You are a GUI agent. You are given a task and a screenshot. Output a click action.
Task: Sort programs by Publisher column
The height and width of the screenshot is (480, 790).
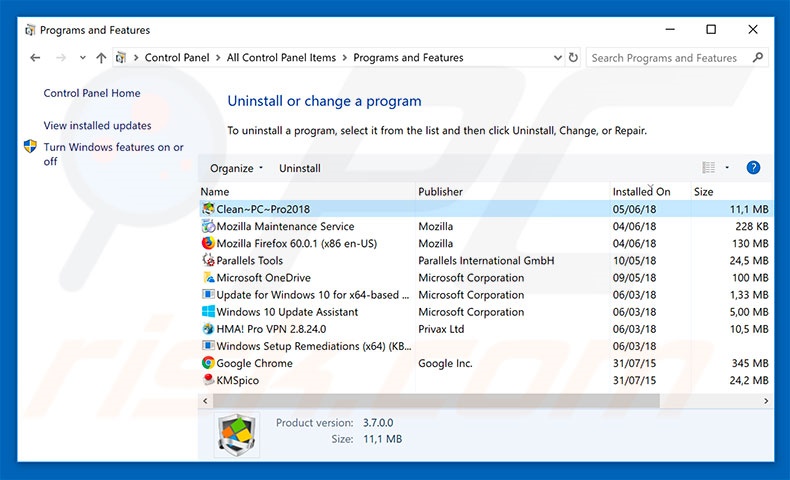440,192
